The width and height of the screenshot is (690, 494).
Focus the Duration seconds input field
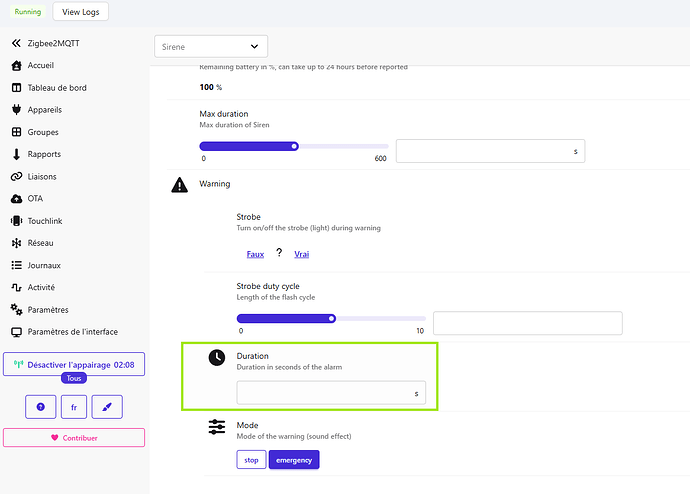pyautogui.click(x=331, y=393)
